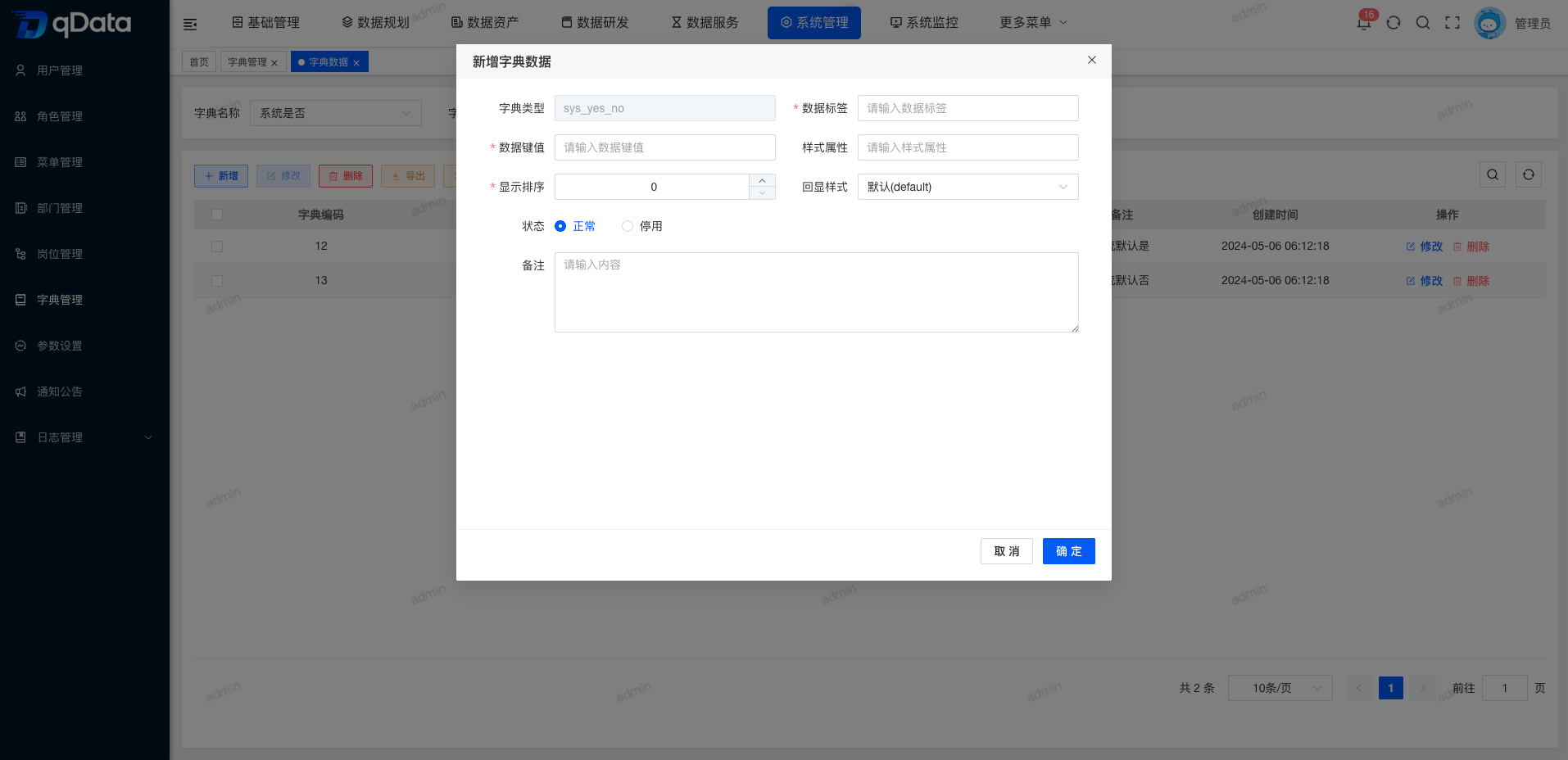Click 删除 link in row 13
1568x760 pixels.
(x=1471, y=281)
